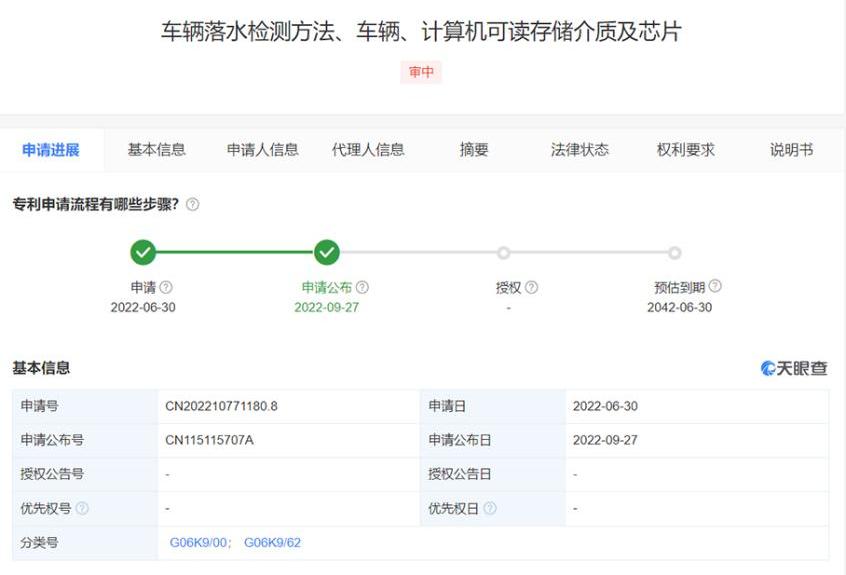
Task: Click the help icon next to 优先权号
Action: point(82,509)
